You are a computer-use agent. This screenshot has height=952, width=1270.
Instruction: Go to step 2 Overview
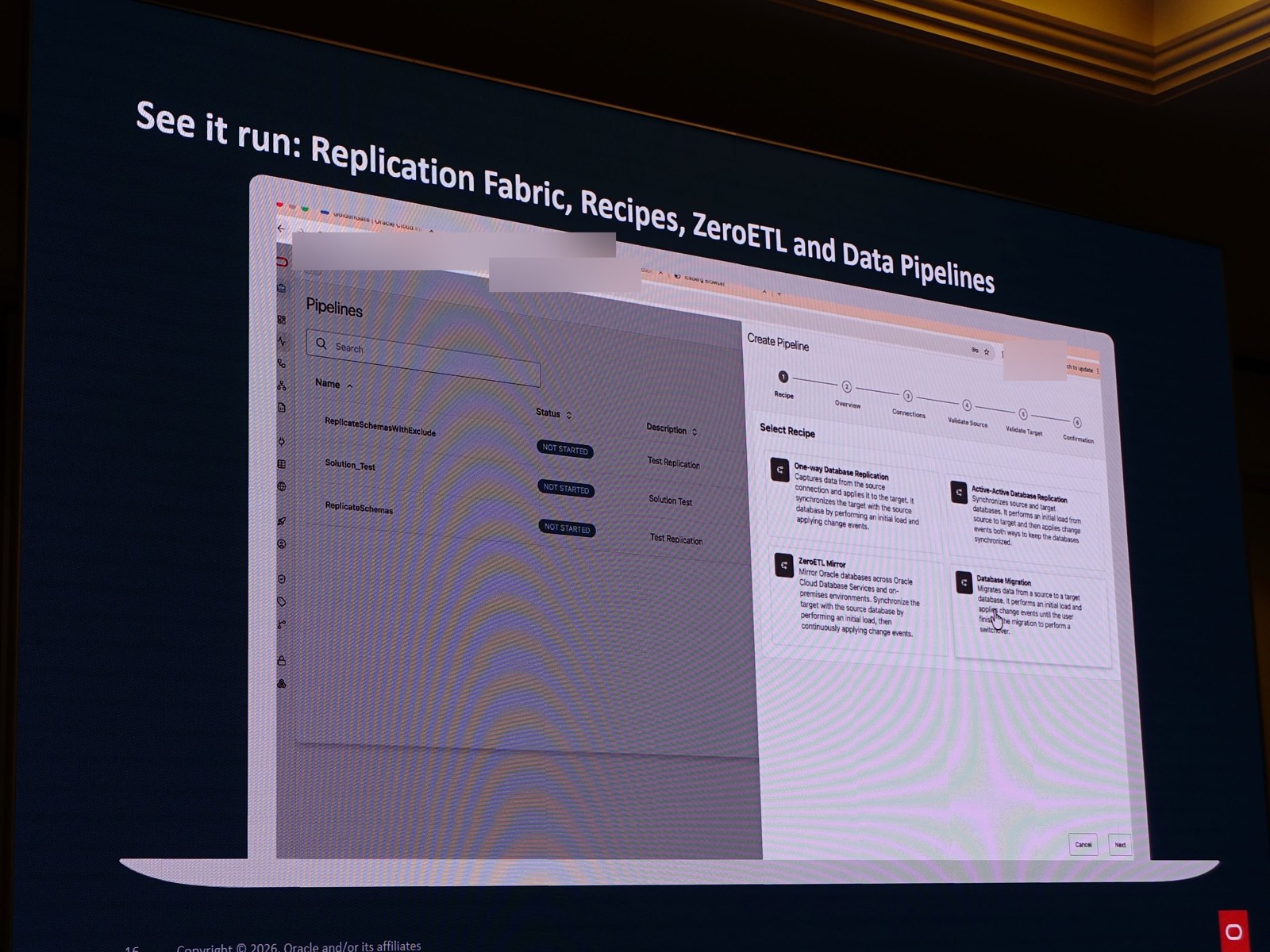point(847,393)
